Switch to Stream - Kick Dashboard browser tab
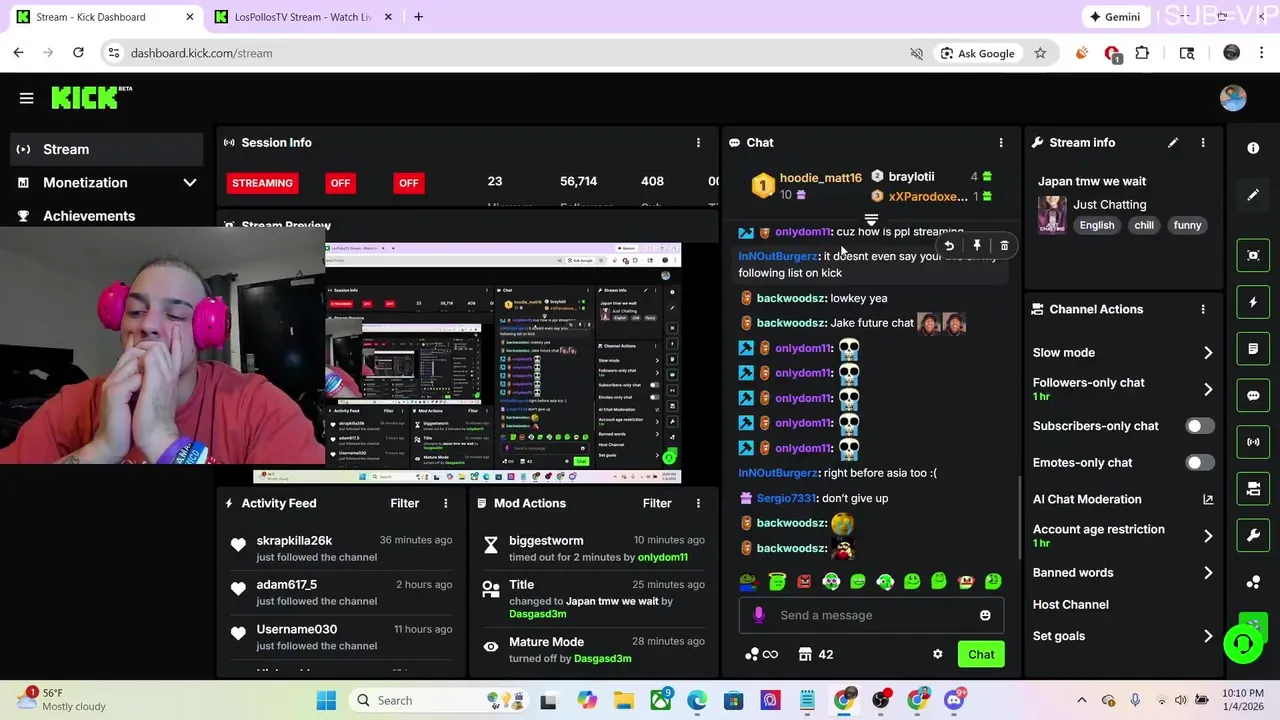Viewport: 1280px width, 720px height. (104, 17)
